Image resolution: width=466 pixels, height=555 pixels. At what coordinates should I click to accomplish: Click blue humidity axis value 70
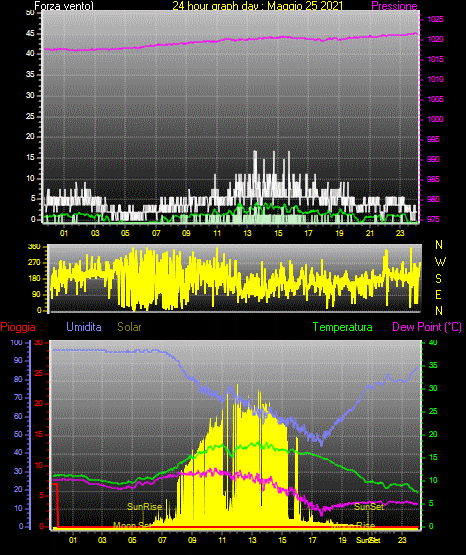[18, 397]
